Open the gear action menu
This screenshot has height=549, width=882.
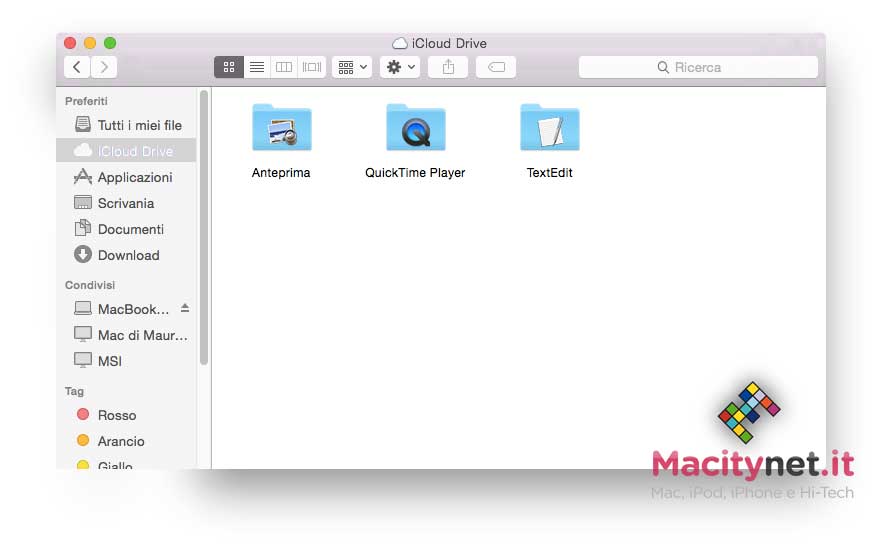400,67
